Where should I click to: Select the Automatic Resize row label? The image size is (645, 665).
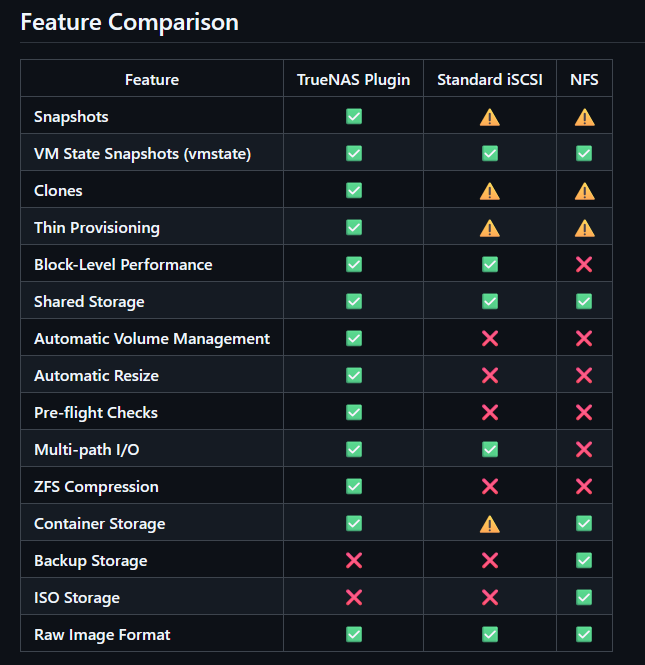(96, 375)
